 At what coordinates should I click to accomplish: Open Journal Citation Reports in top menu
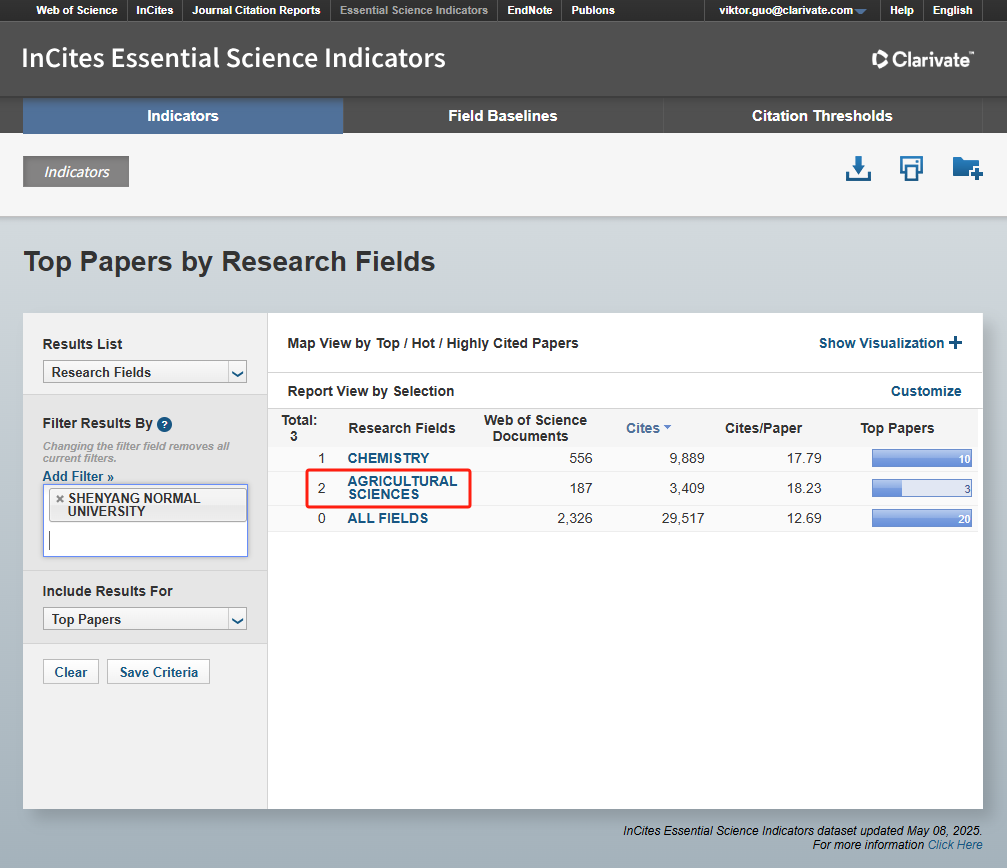256,10
